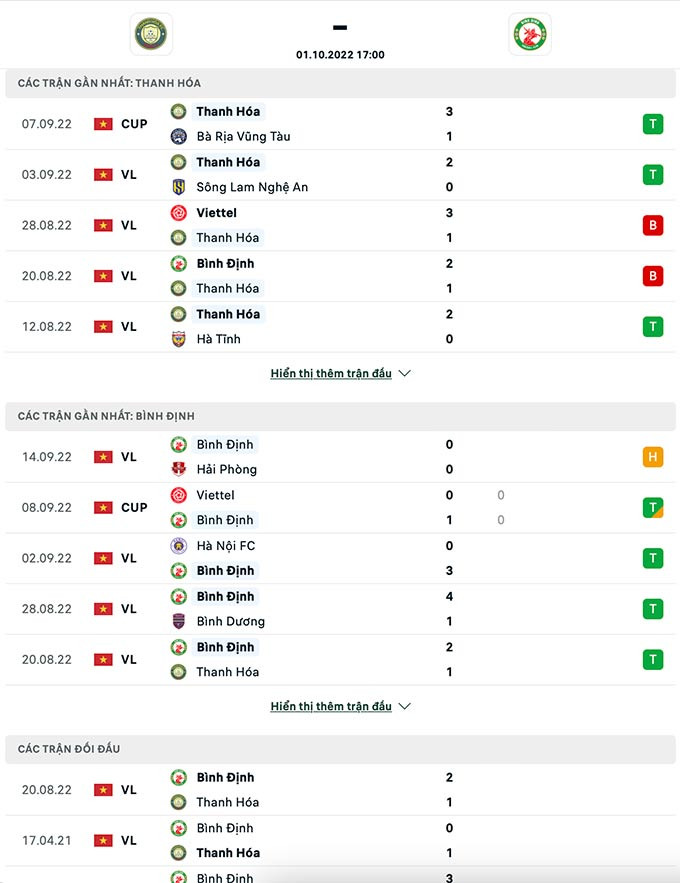This screenshot has width=680, height=883.
Task: Open the Hiển thị thêm trận đấu link under Thanh Hóa
Action: coord(331,374)
